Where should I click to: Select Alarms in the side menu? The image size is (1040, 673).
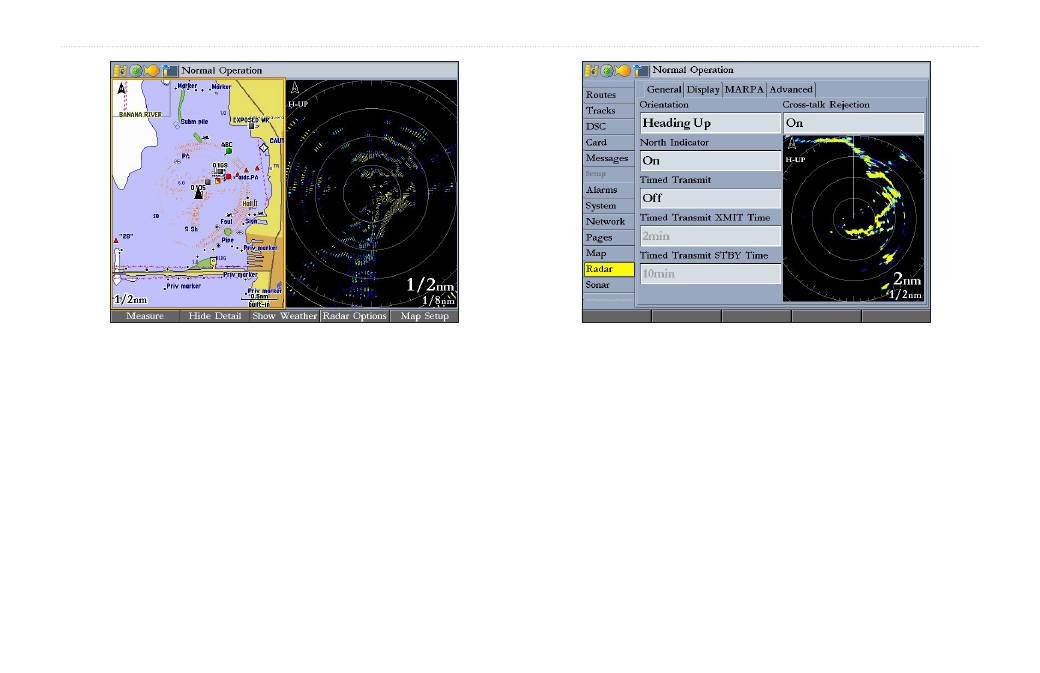coord(609,190)
